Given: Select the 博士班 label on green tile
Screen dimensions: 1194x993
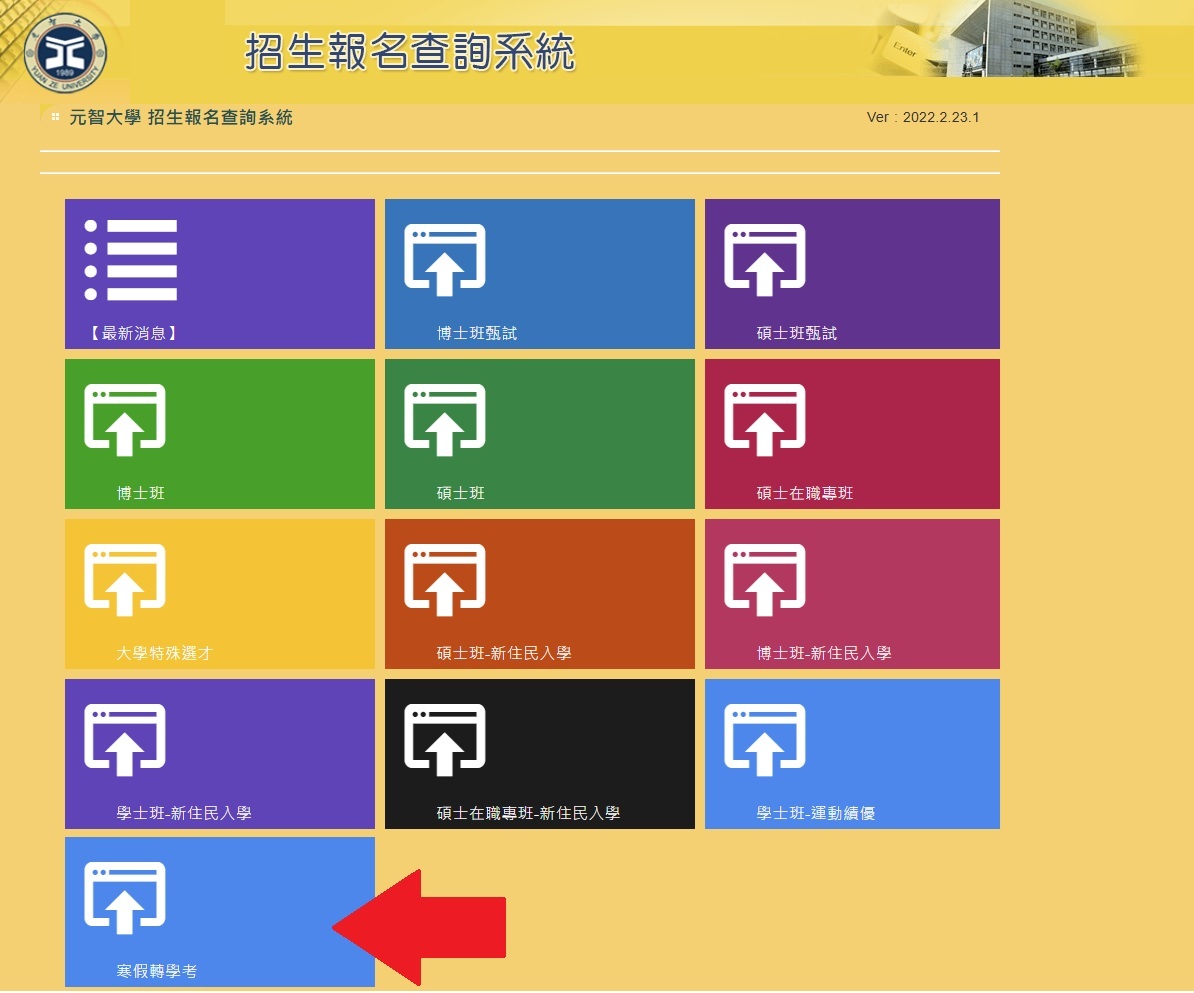Looking at the screenshot, I should coord(141,493).
